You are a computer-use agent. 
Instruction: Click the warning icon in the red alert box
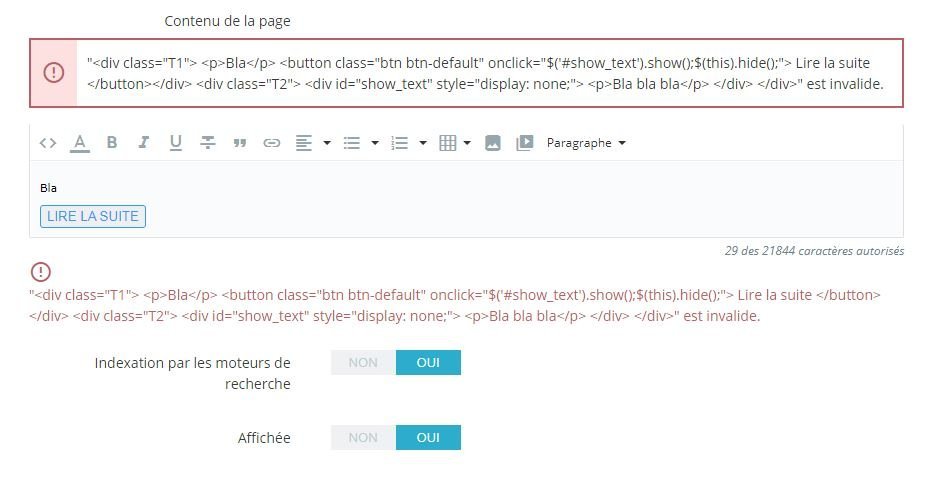click(x=54, y=73)
